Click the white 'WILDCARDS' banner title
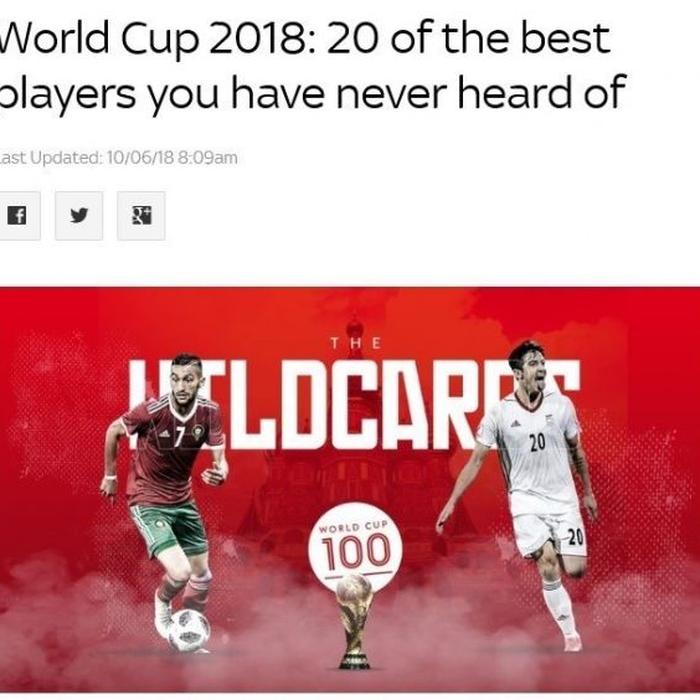Viewport: 700px width, 700px height. [355, 405]
